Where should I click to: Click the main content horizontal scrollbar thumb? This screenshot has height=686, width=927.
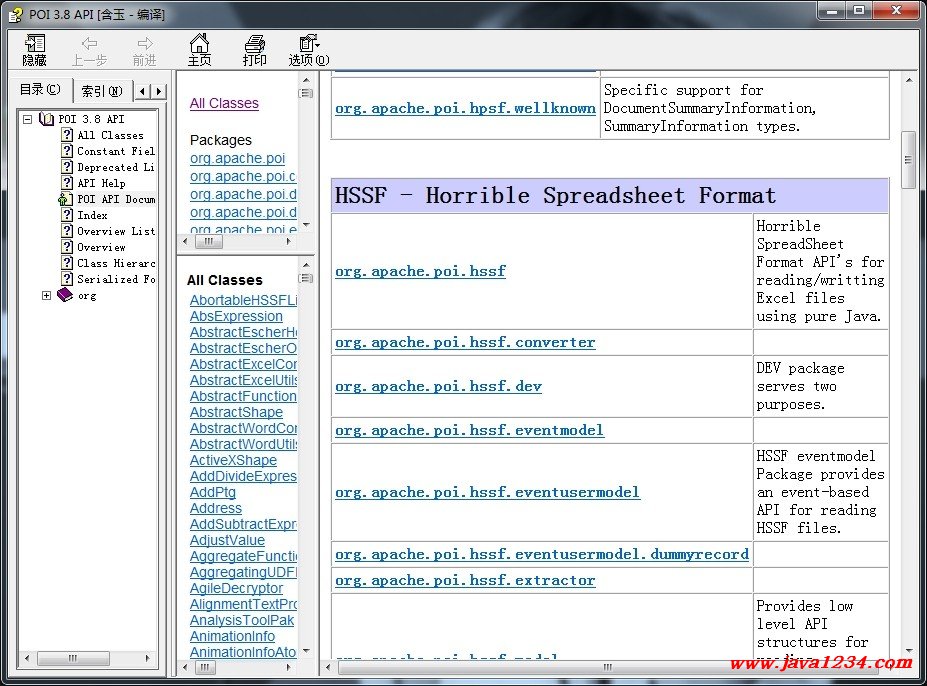tap(608, 667)
